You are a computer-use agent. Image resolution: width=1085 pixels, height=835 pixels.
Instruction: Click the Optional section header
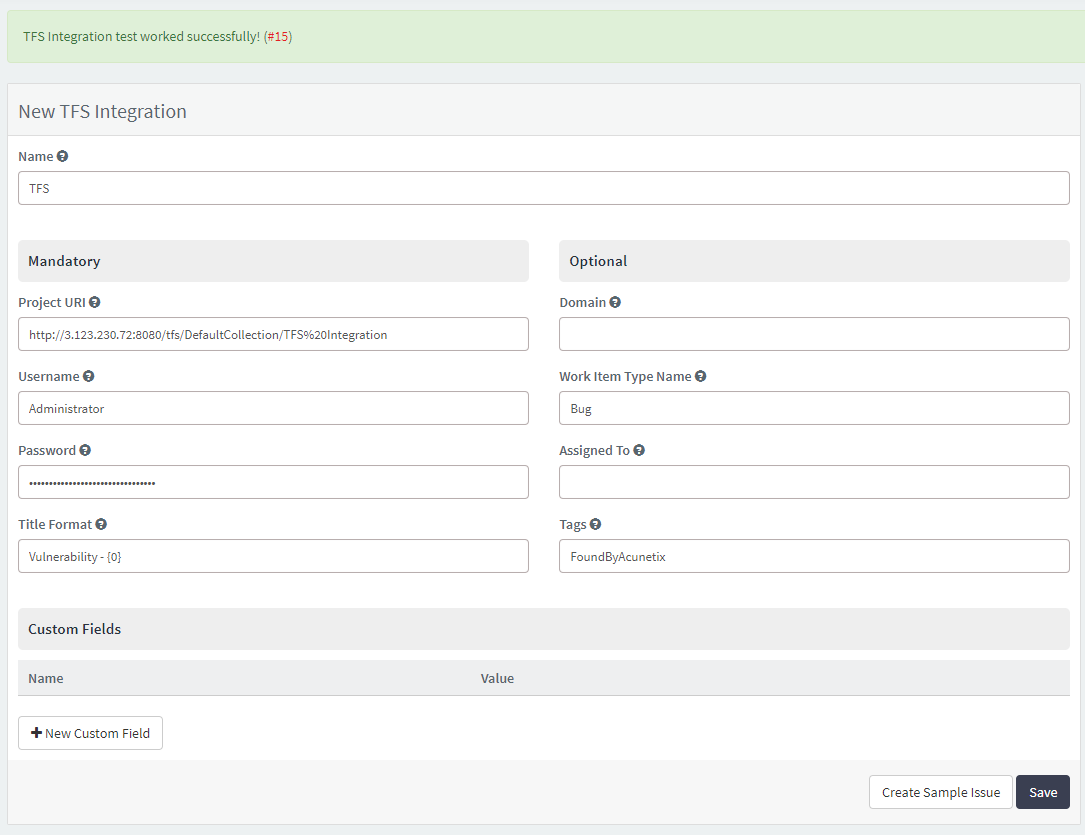coord(814,261)
